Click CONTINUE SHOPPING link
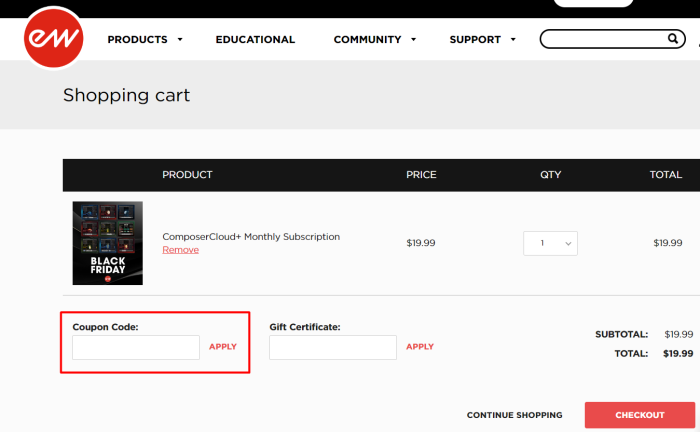 tap(514, 415)
